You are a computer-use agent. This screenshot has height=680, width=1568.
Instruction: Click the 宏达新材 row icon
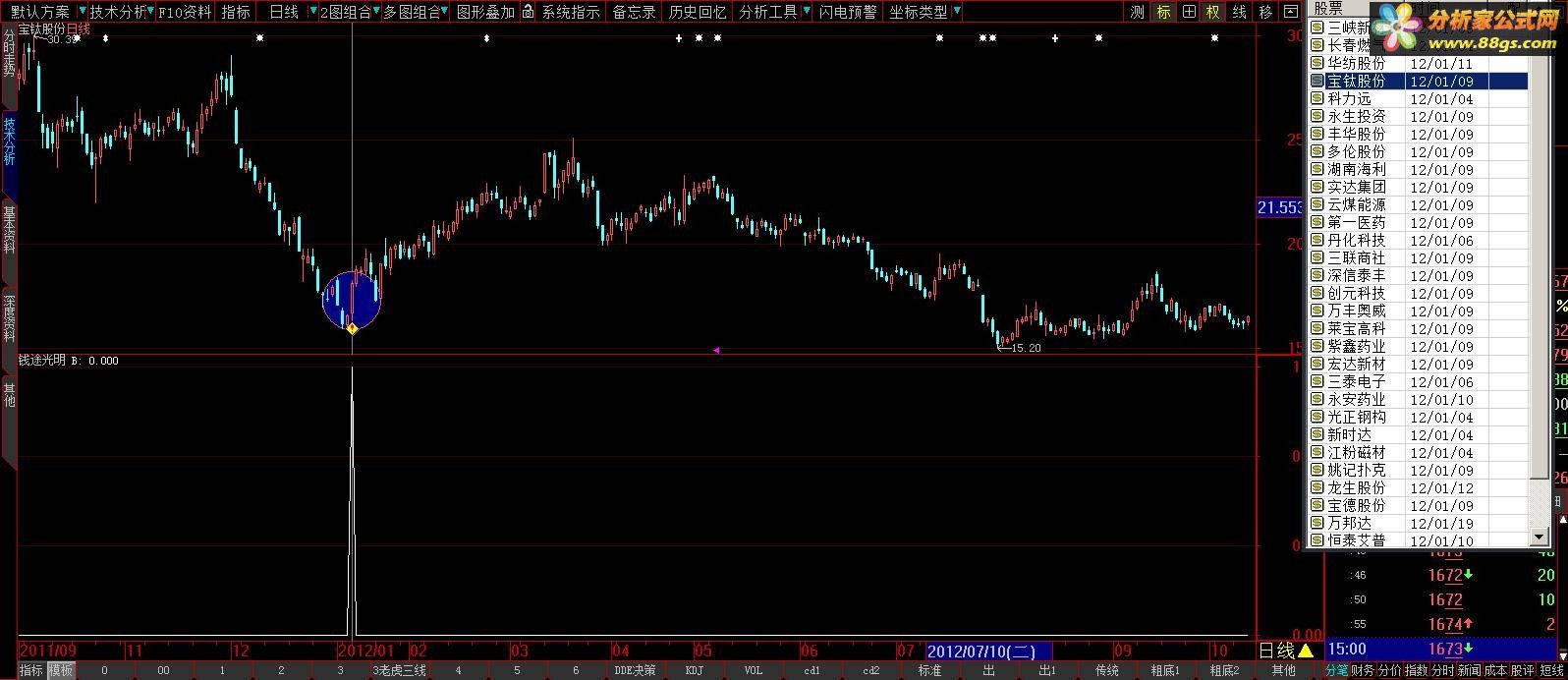pos(1317,365)
